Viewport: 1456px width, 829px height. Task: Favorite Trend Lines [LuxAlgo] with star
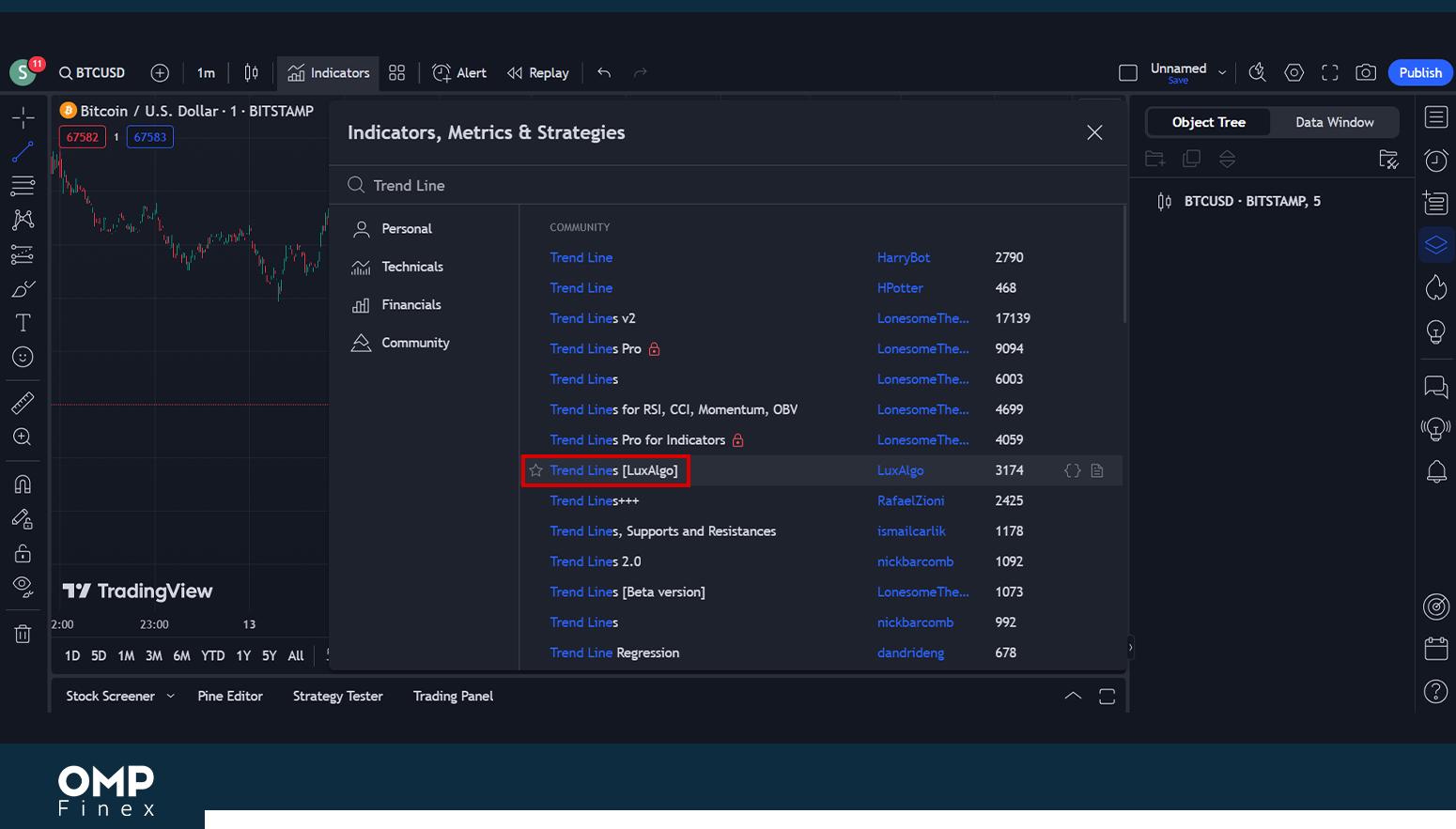click(x=535, y=470)
